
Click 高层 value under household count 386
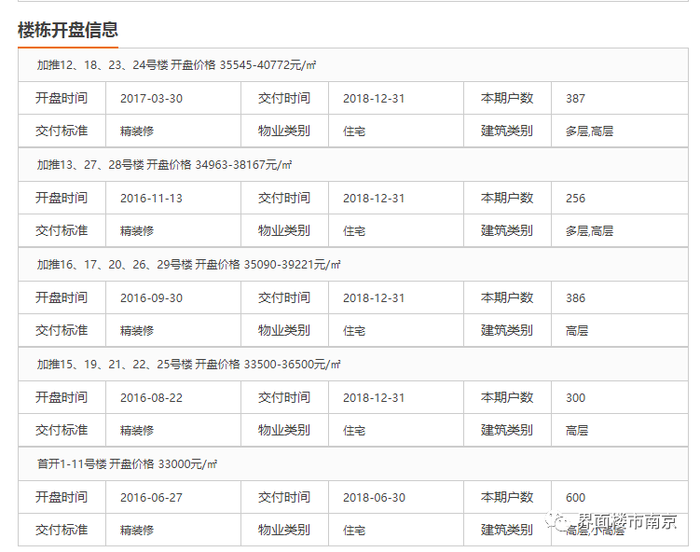pyautogui.click(x=577, y=331)
